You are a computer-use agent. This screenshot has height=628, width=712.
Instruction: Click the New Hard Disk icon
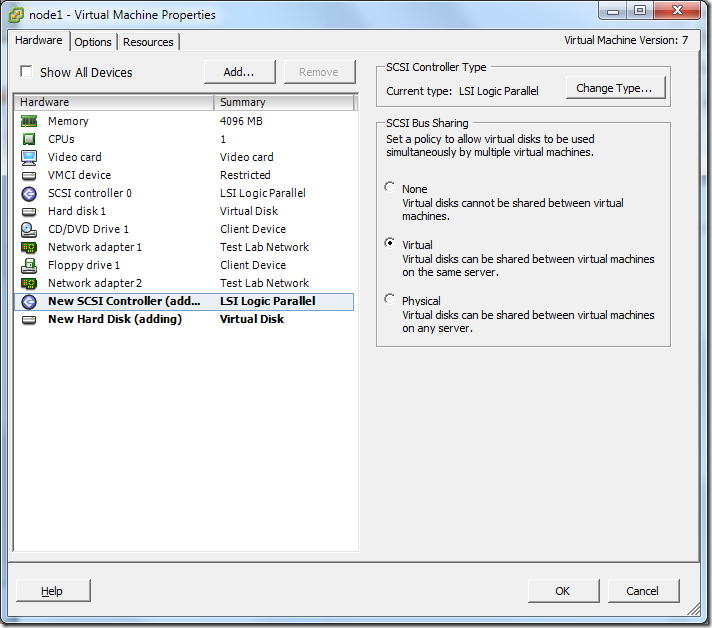click(29, 320)
